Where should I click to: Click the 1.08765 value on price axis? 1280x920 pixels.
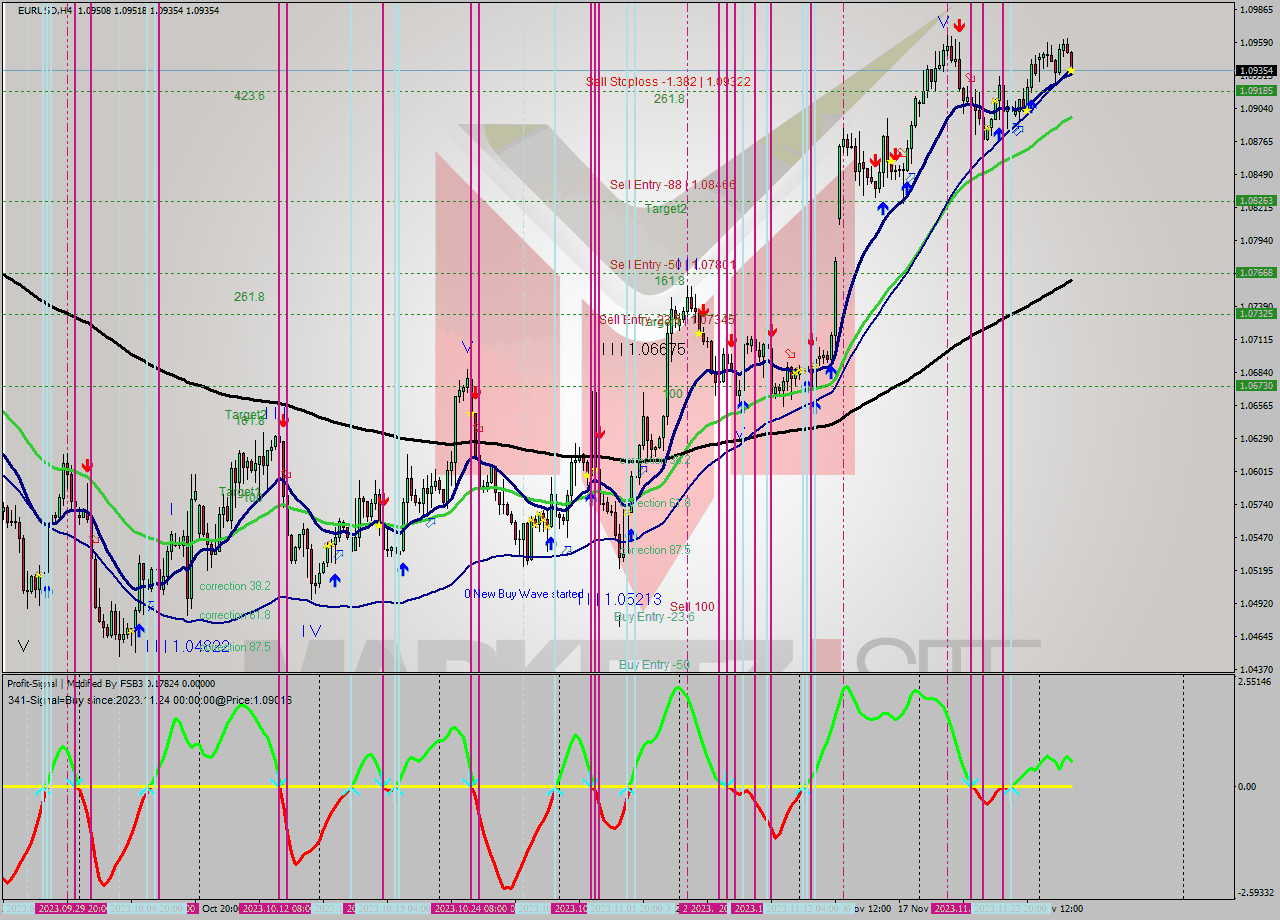coord(1255,142)
